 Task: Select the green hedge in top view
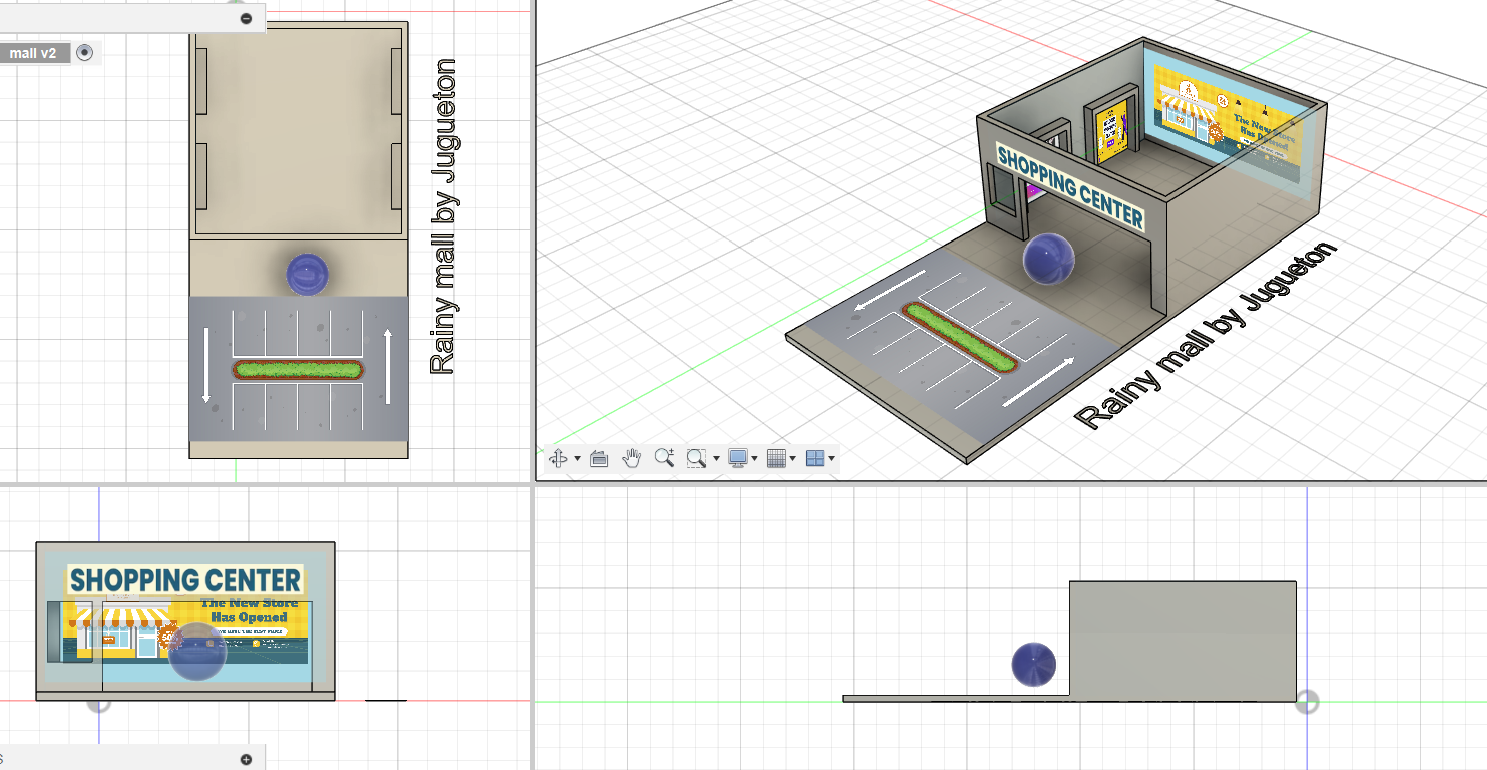[x=298, y=370]
